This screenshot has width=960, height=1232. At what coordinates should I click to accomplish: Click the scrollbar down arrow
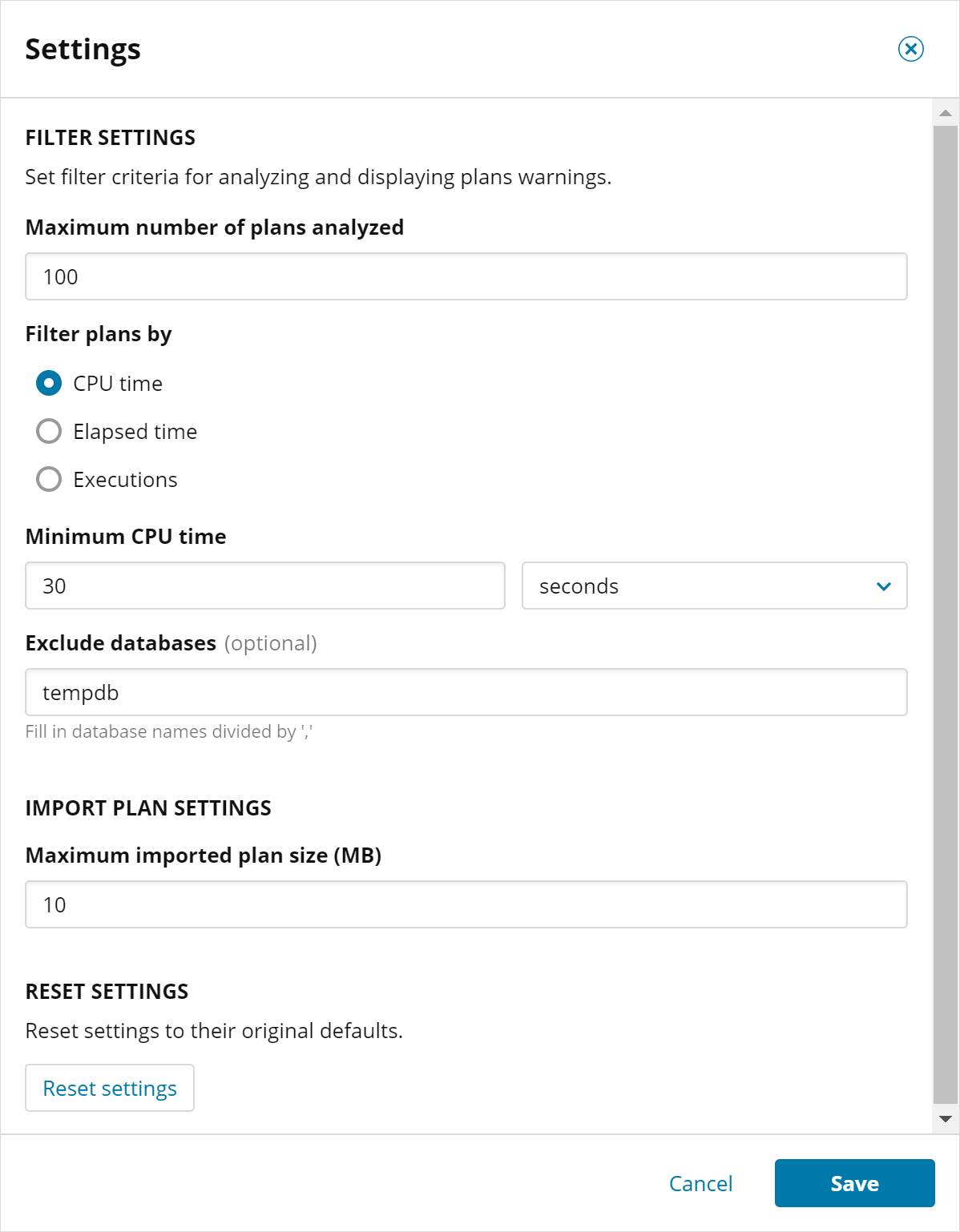click(946, 1119)
